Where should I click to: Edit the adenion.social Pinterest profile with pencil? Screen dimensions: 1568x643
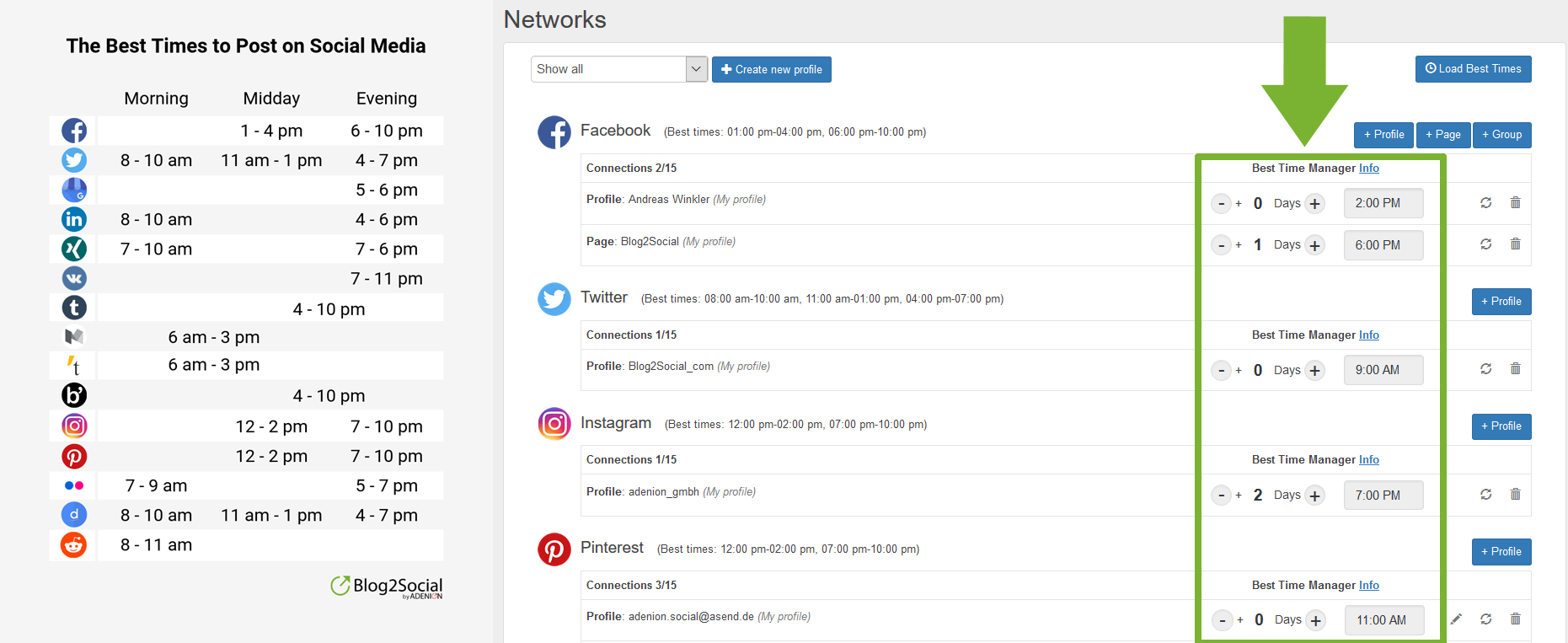1456,619
